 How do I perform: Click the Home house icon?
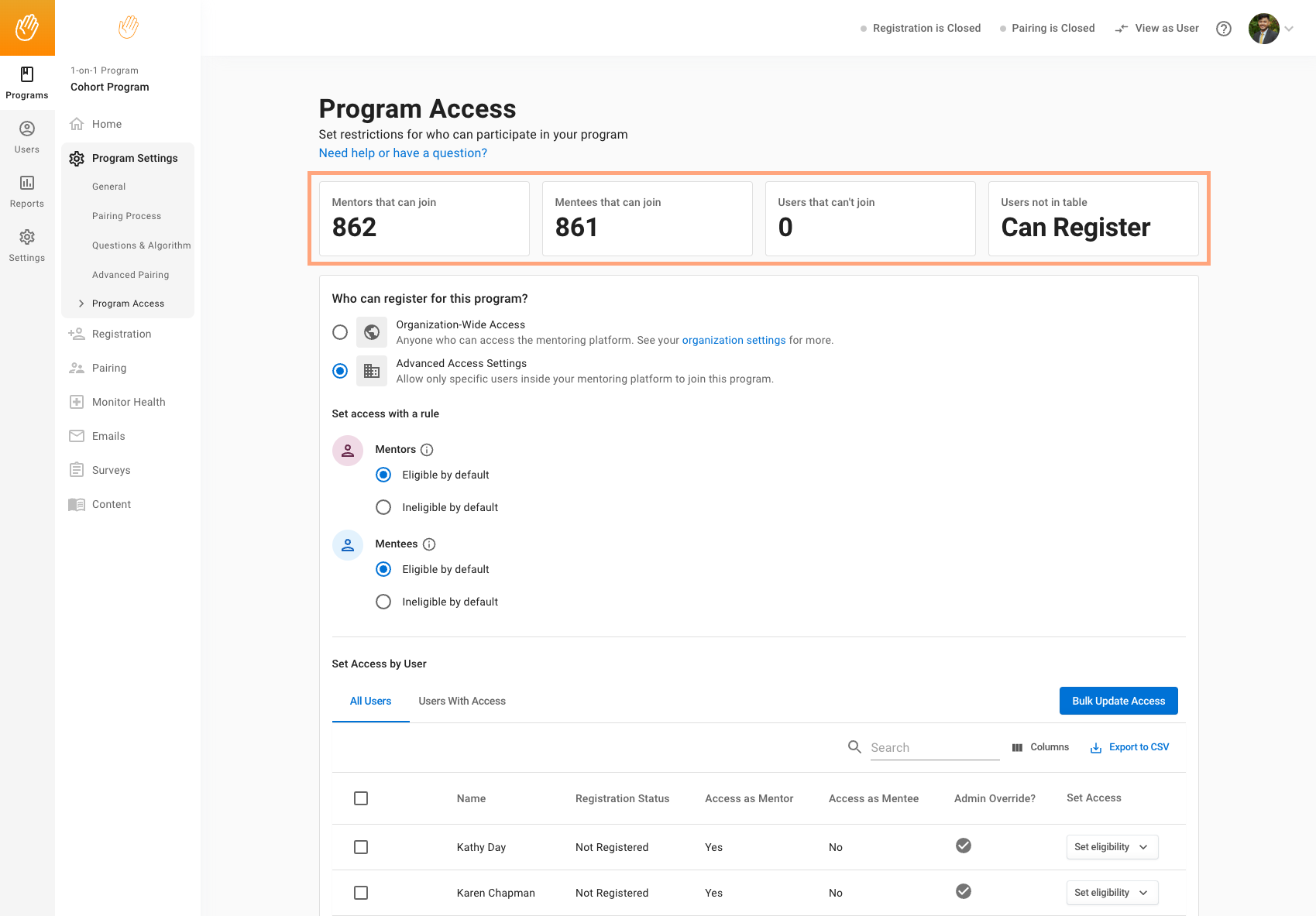point(77,124)
